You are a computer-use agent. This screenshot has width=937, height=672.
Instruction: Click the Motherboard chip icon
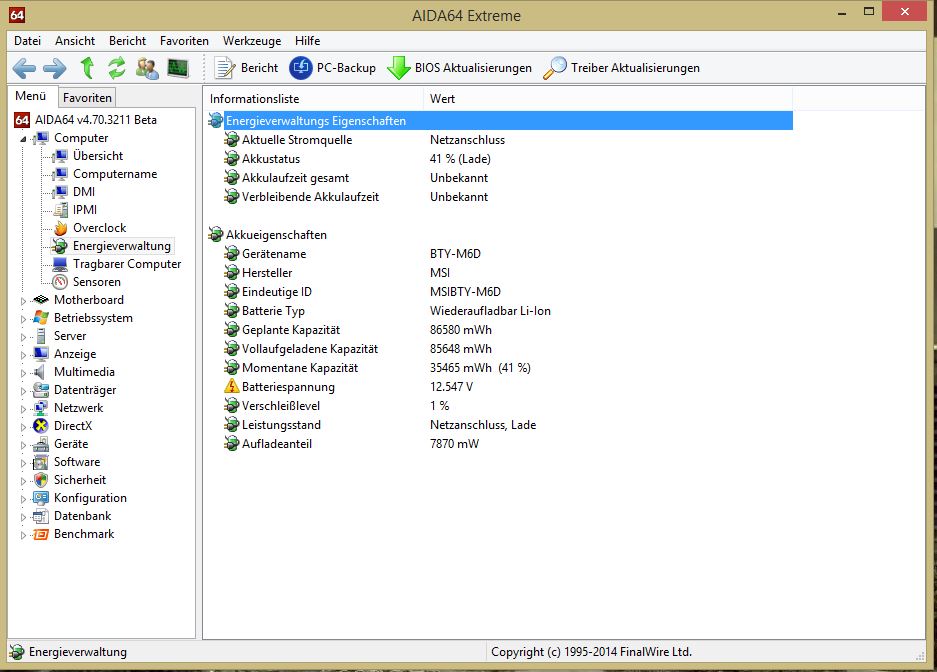[x=41, y=300]
